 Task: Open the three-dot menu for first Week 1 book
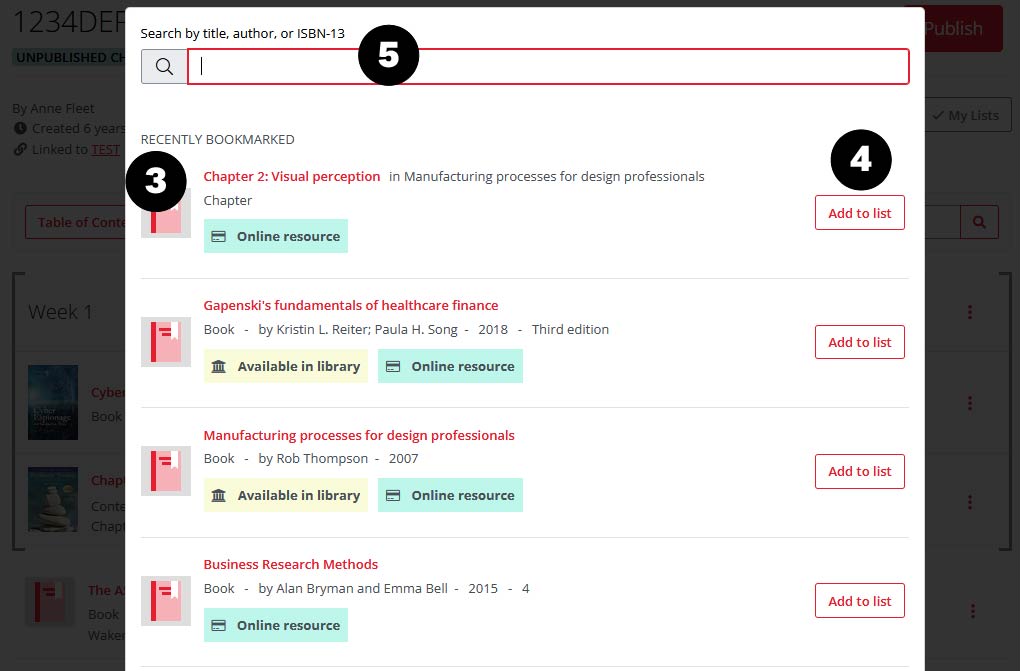point(969,403)
